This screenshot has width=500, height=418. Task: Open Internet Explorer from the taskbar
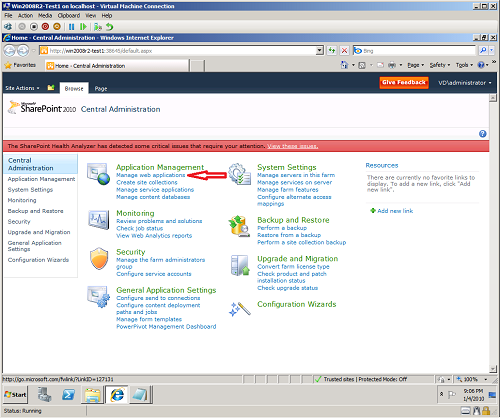click(117, 395)
